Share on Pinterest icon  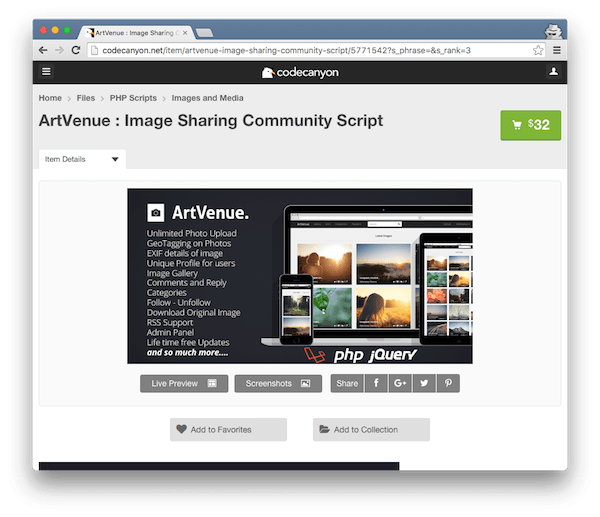(x=448, y=383)
